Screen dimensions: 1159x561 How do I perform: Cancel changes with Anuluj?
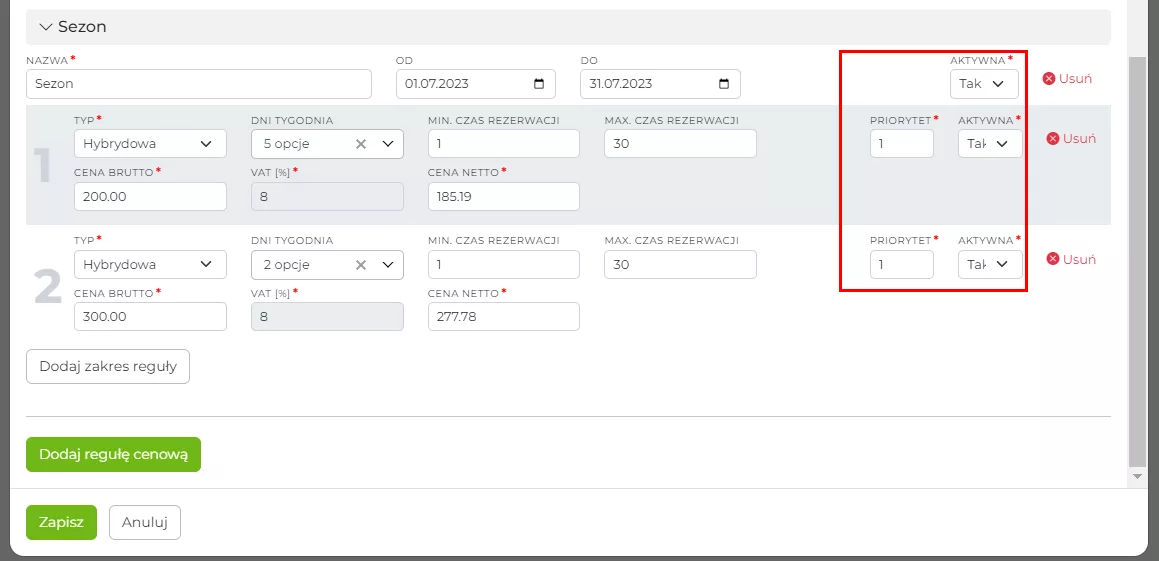click(x=145, y=522)
